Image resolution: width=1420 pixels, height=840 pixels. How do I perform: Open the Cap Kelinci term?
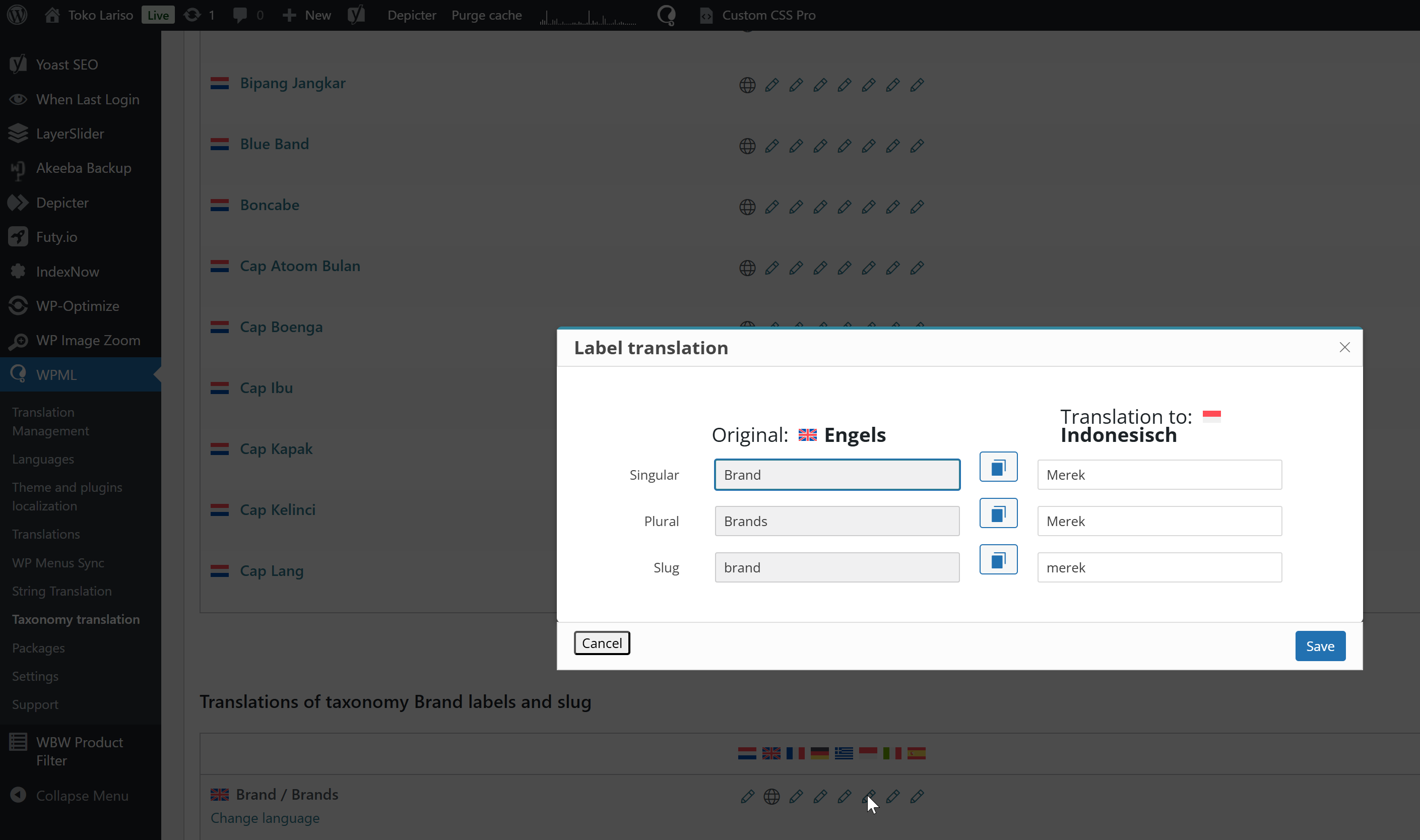coord(277,510)
